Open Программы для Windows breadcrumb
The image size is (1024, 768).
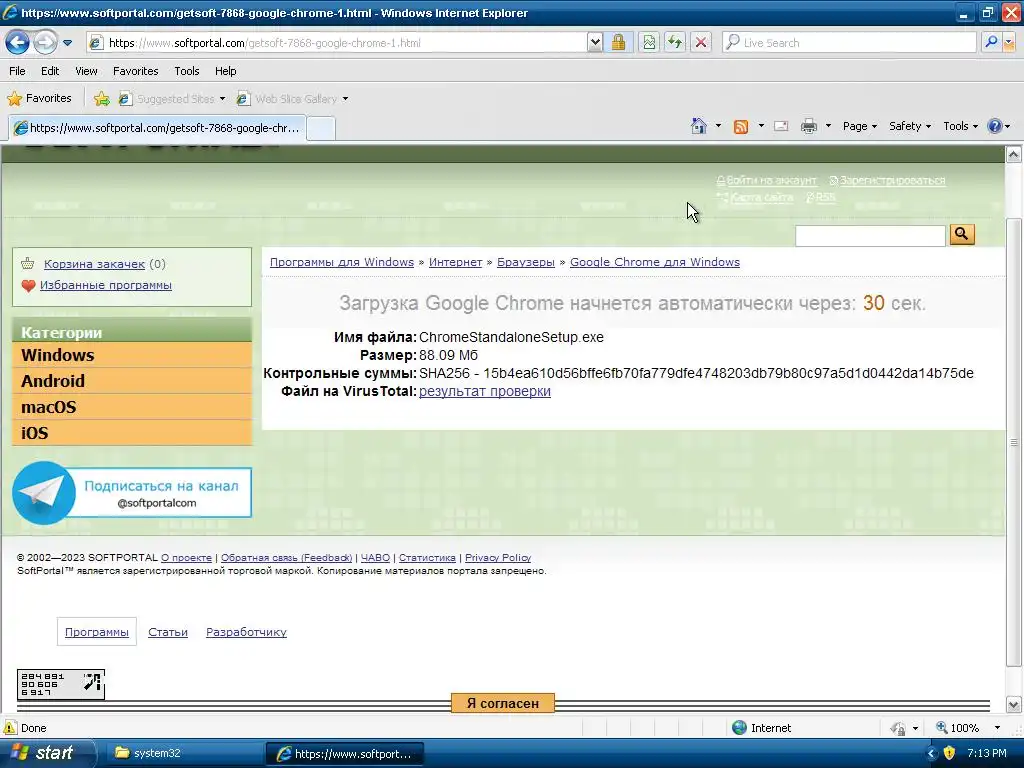[x=342, y=262]
